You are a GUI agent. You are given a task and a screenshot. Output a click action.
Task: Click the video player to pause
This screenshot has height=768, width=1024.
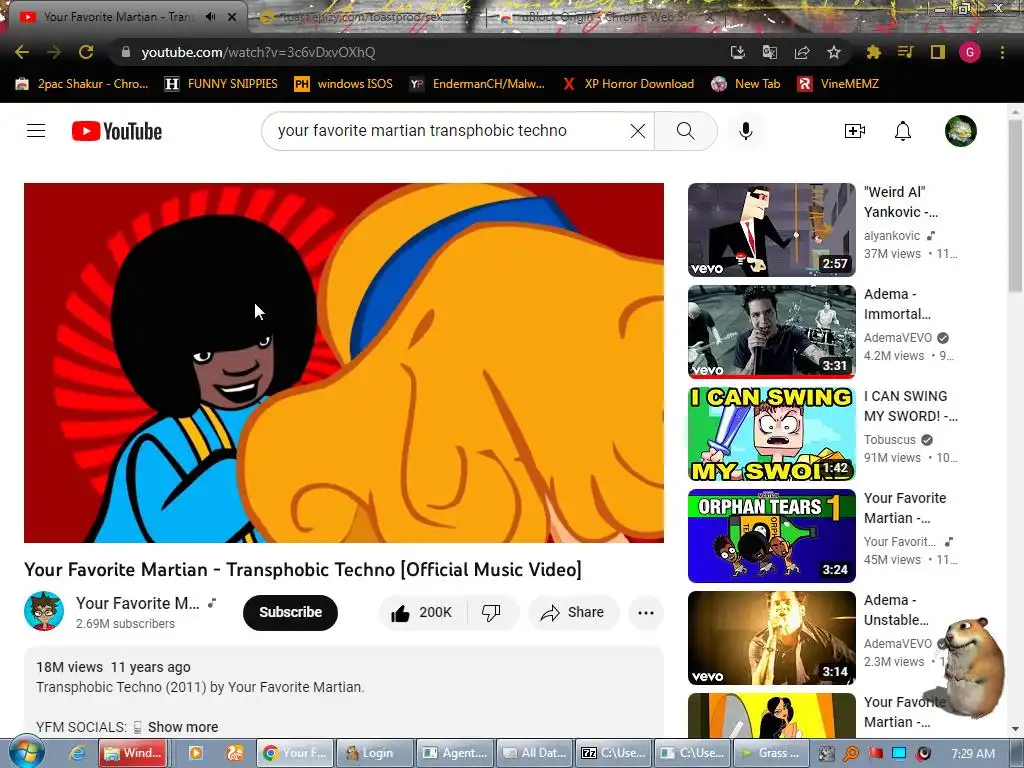(344, 362)
